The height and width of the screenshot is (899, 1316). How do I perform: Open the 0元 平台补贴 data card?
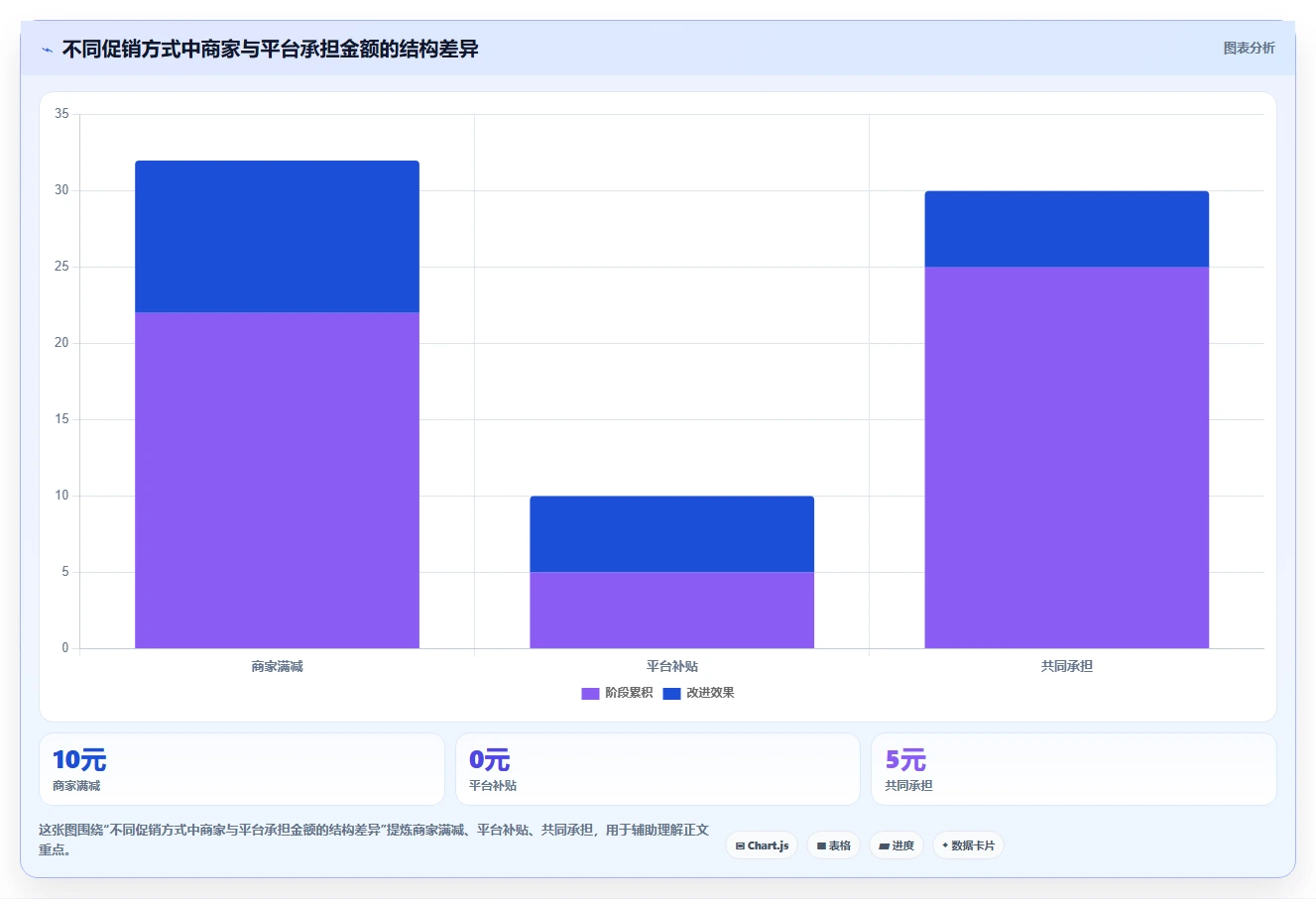(x=658, y=769)
